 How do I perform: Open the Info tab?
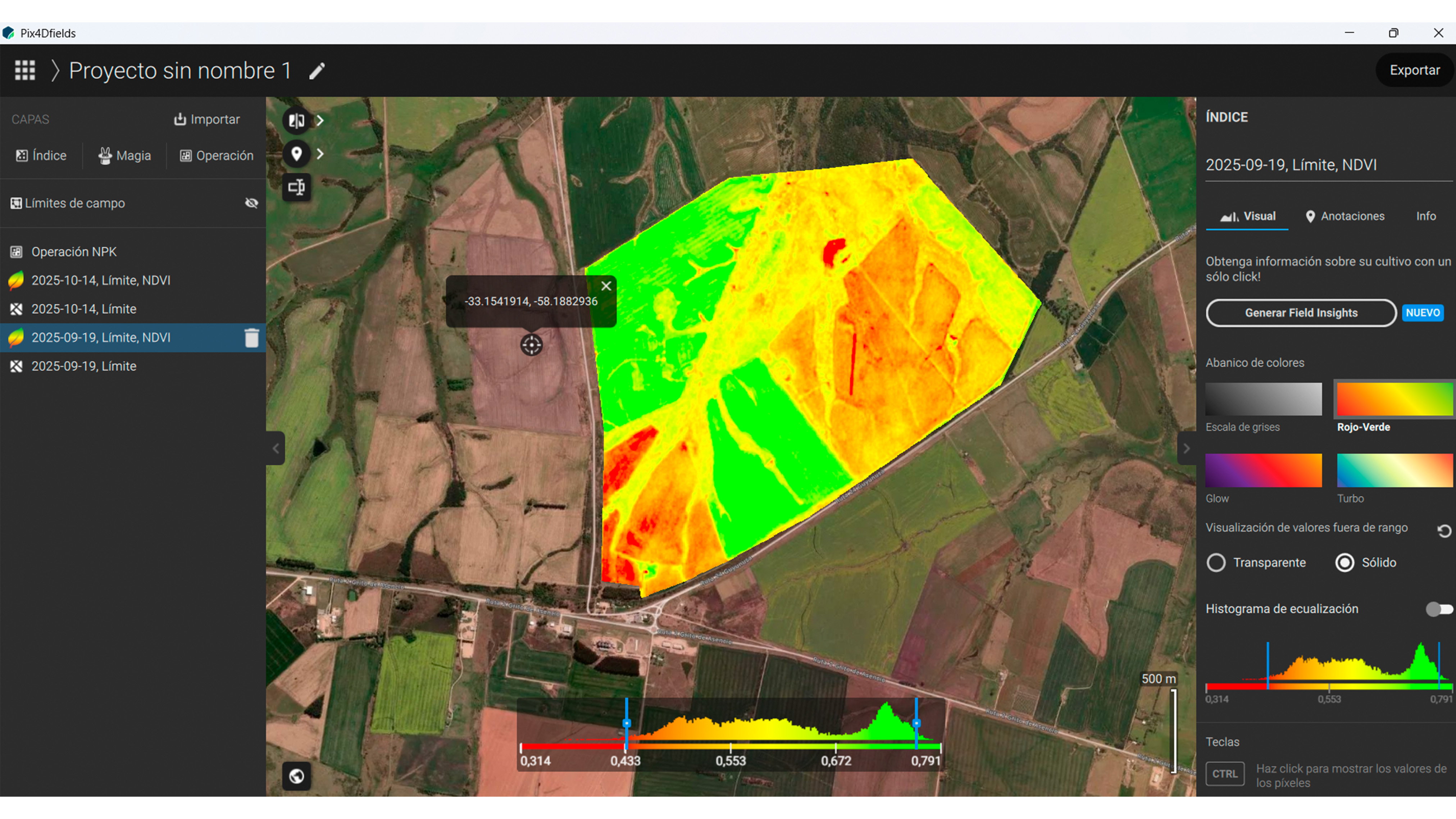point(1426,216)
